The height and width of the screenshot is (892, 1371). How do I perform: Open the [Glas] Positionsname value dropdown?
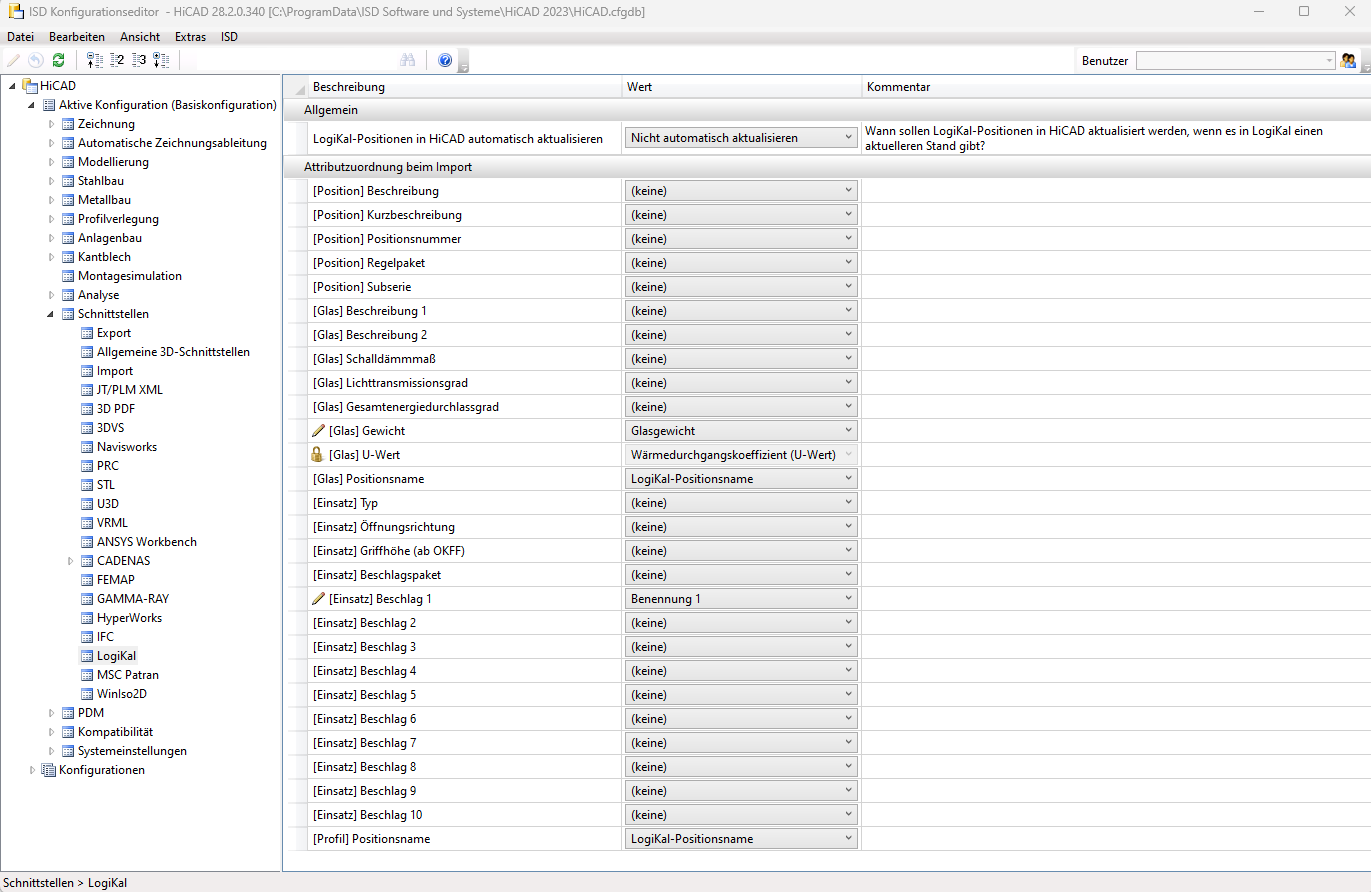click(741, 479)
